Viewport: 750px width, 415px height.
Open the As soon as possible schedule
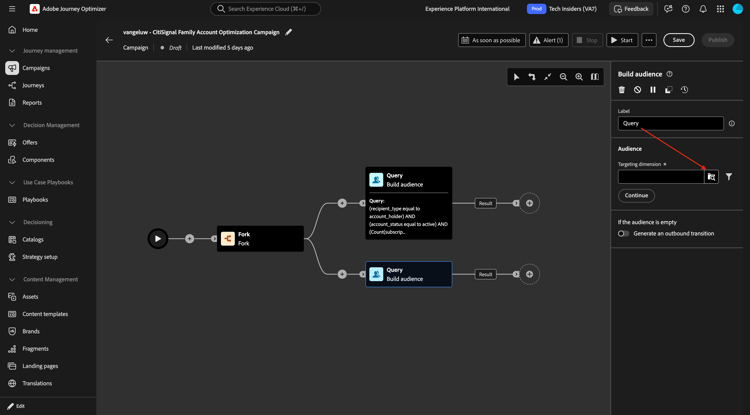(492, 40)
